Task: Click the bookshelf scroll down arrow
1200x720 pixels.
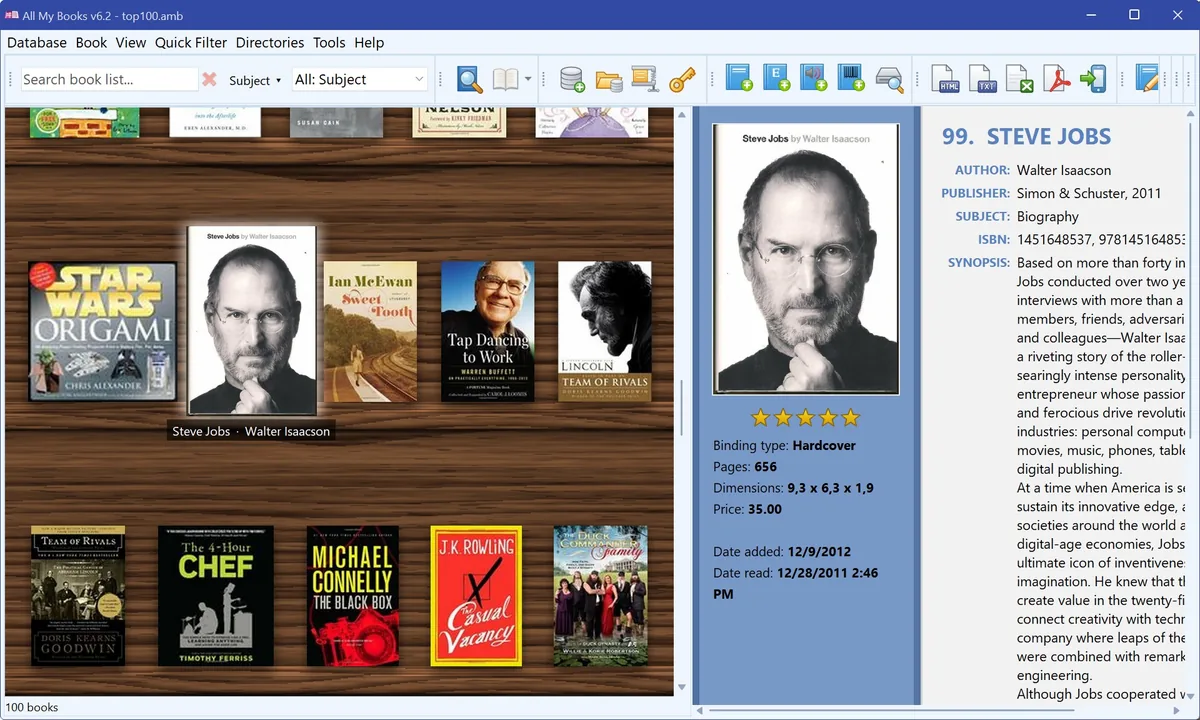Action: (682, 687)
